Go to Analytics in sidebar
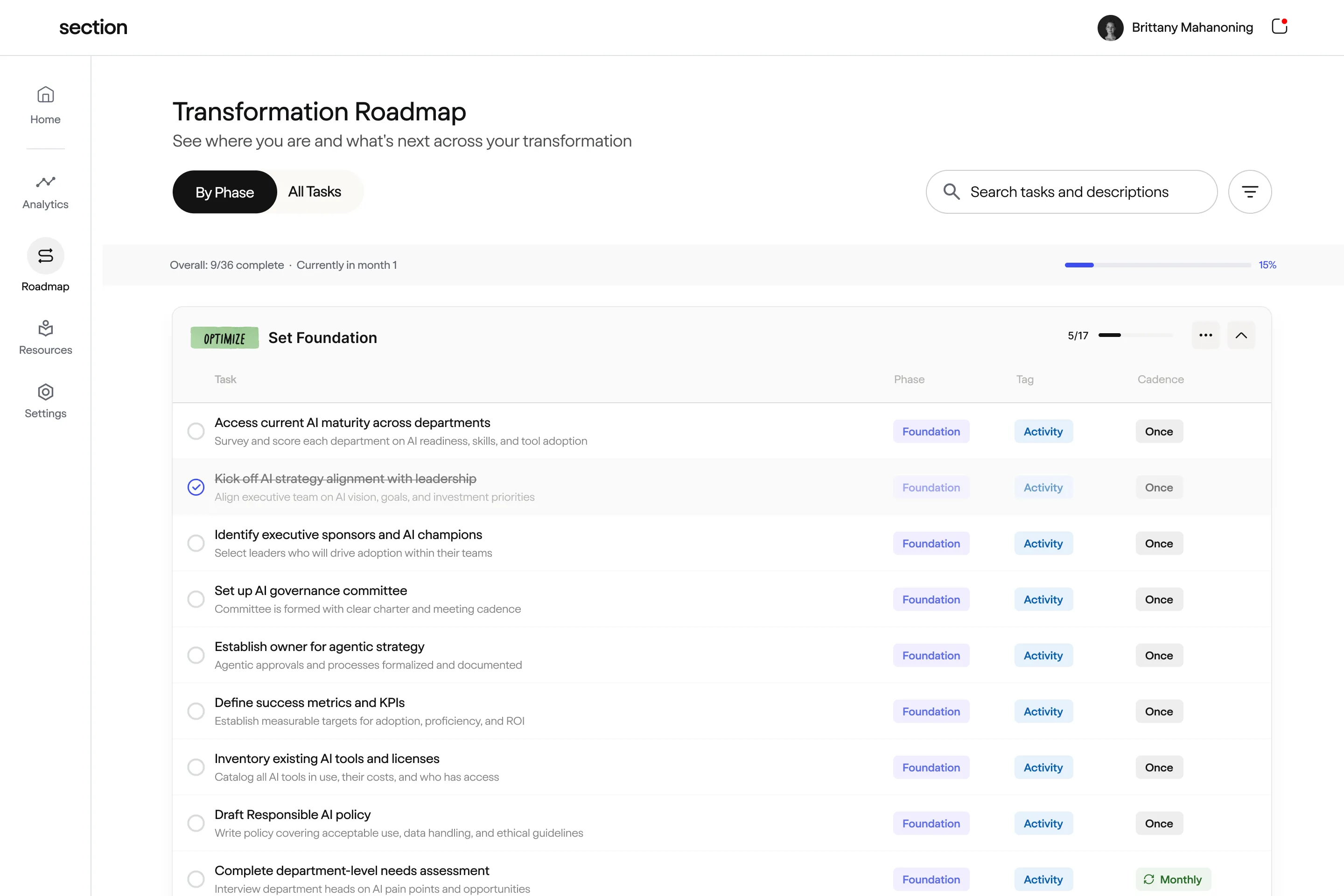This screenshot has width=1344, height=896. [x=45, y=182]
